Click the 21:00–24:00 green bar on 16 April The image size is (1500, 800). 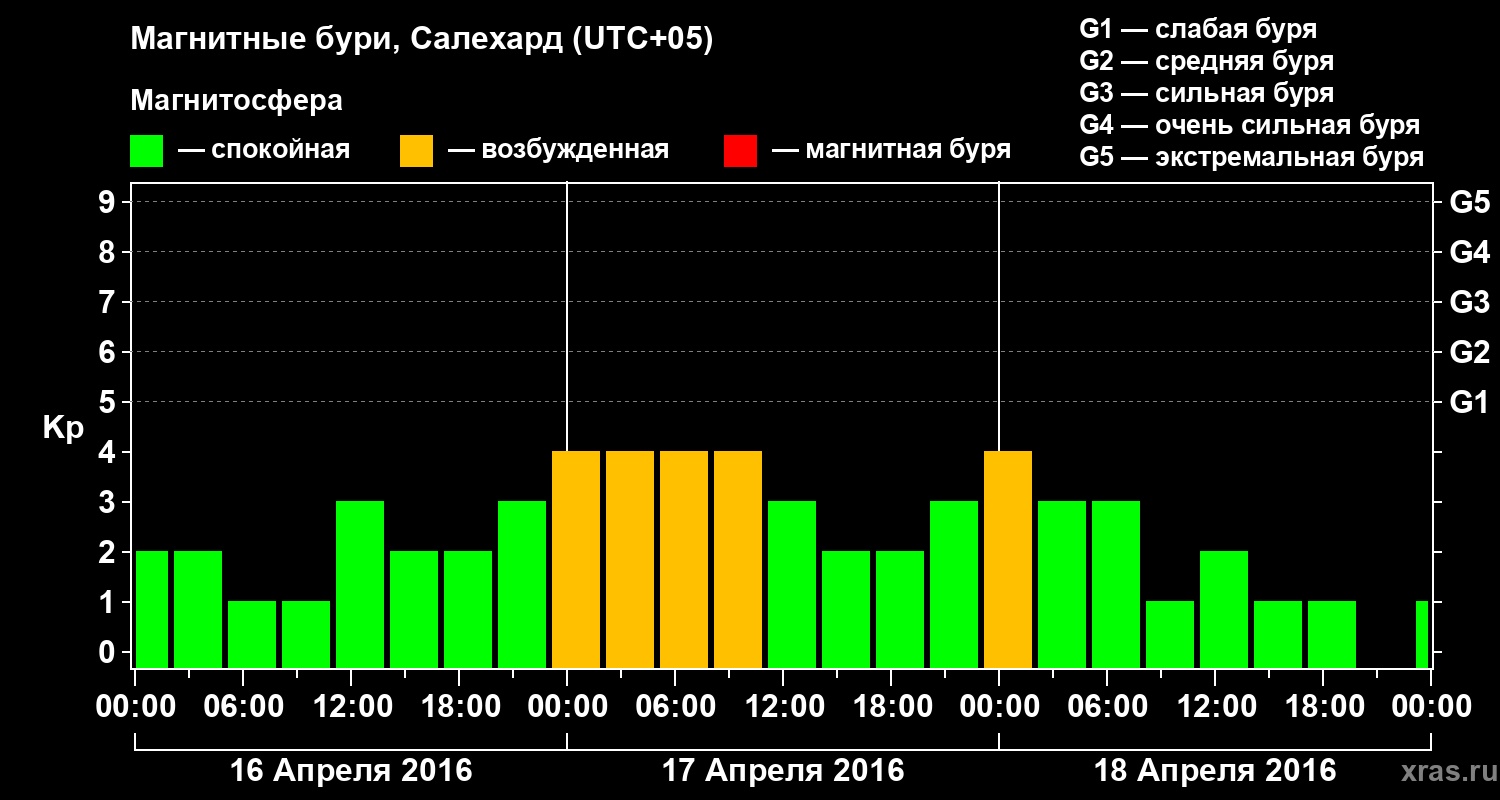522,584
